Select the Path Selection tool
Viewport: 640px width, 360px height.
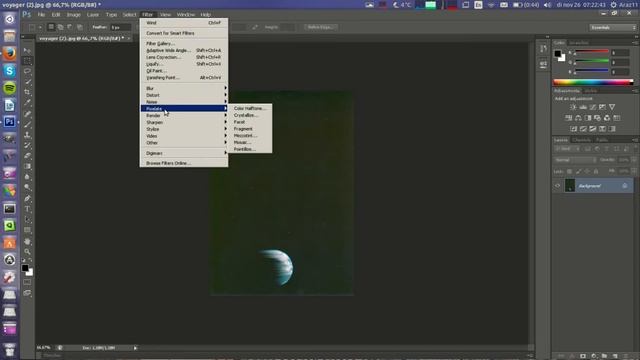tap(27, 220)
